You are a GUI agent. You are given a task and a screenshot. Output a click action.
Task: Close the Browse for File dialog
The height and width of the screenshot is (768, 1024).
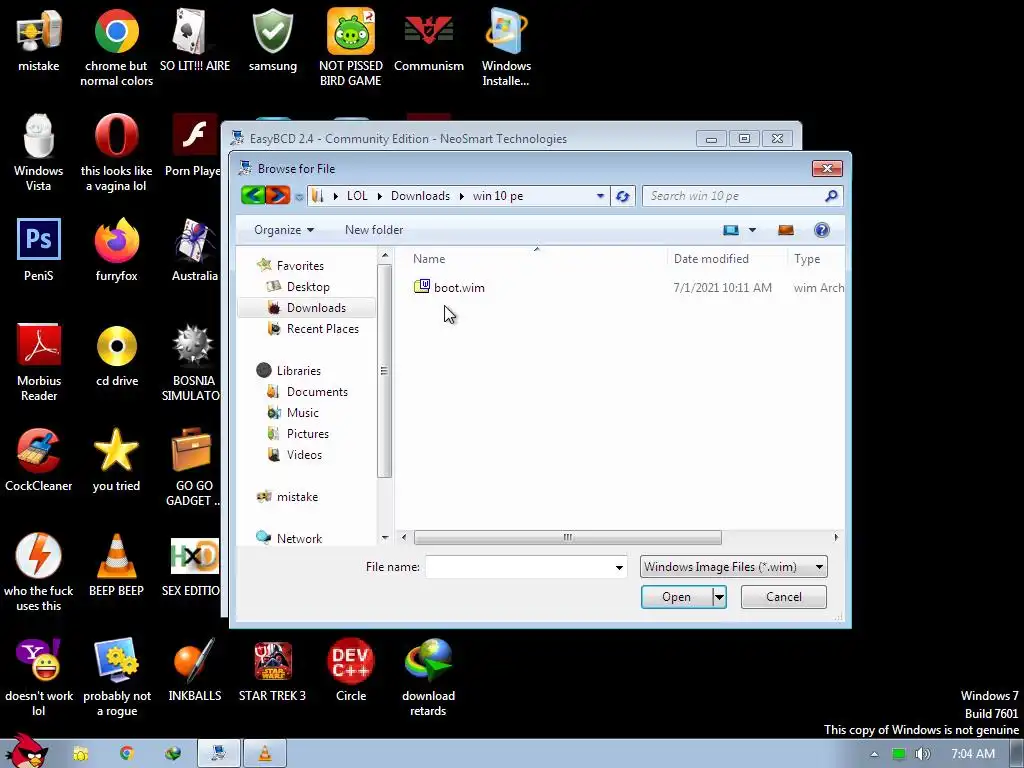pos(827,168)
